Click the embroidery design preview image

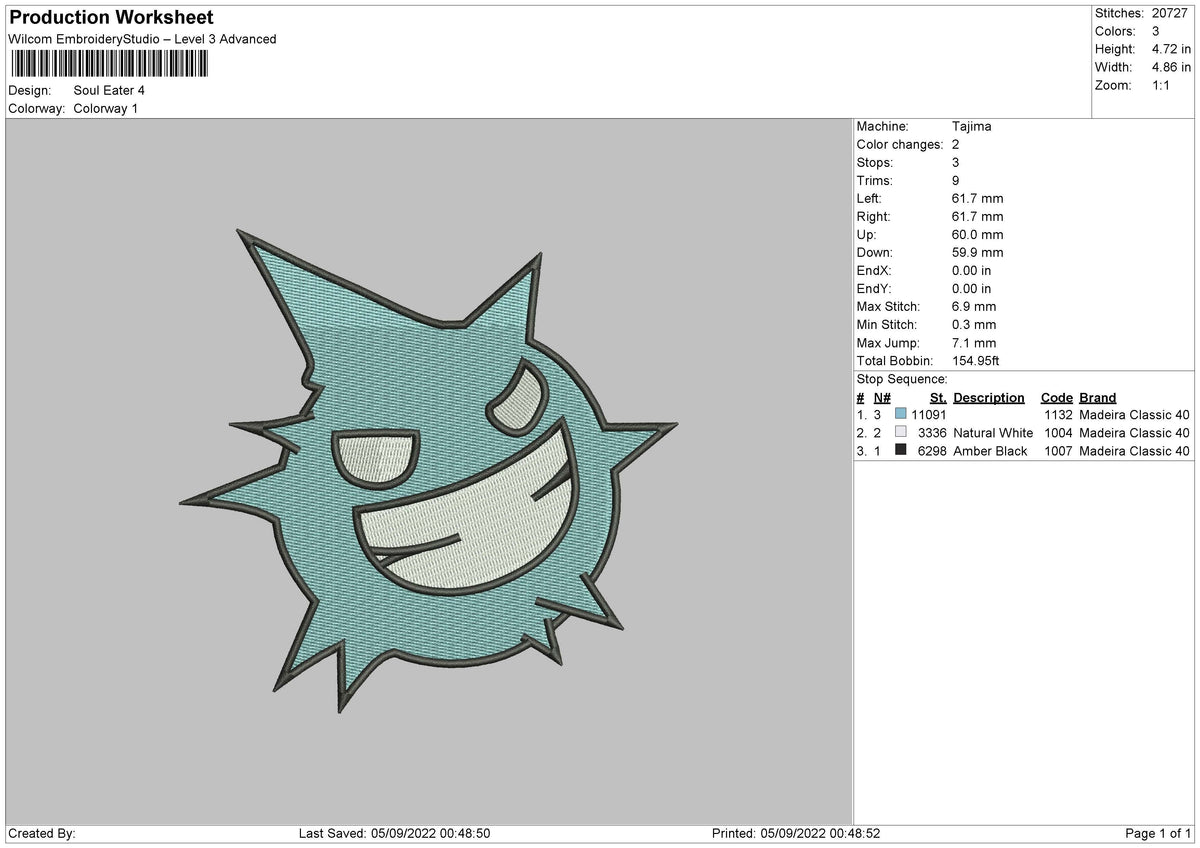428,470
